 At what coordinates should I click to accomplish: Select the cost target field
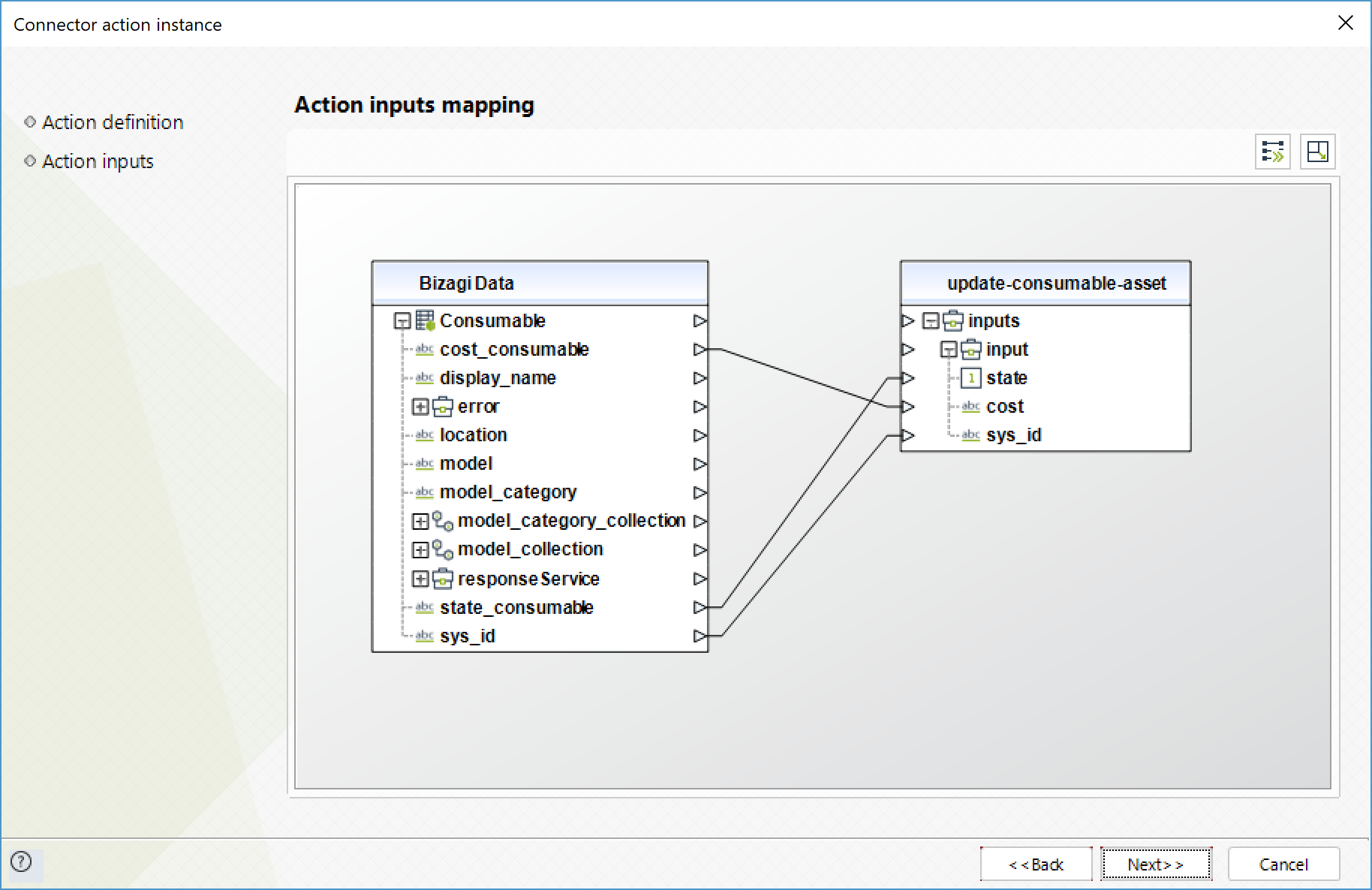coord(1005,407)
